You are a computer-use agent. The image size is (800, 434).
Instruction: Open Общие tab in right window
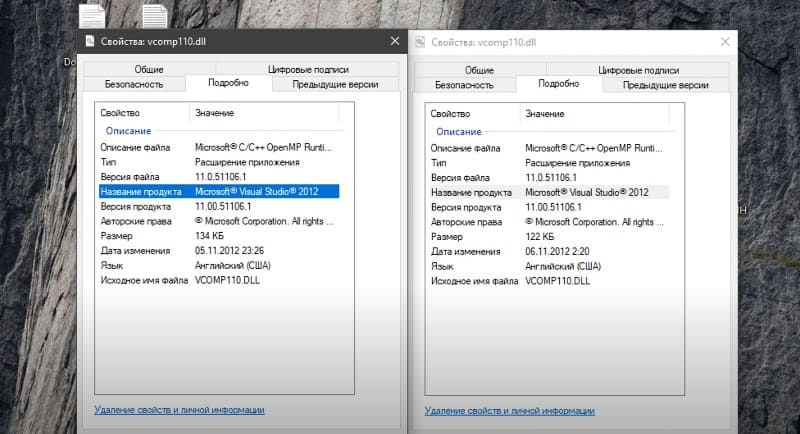(480, 70)
